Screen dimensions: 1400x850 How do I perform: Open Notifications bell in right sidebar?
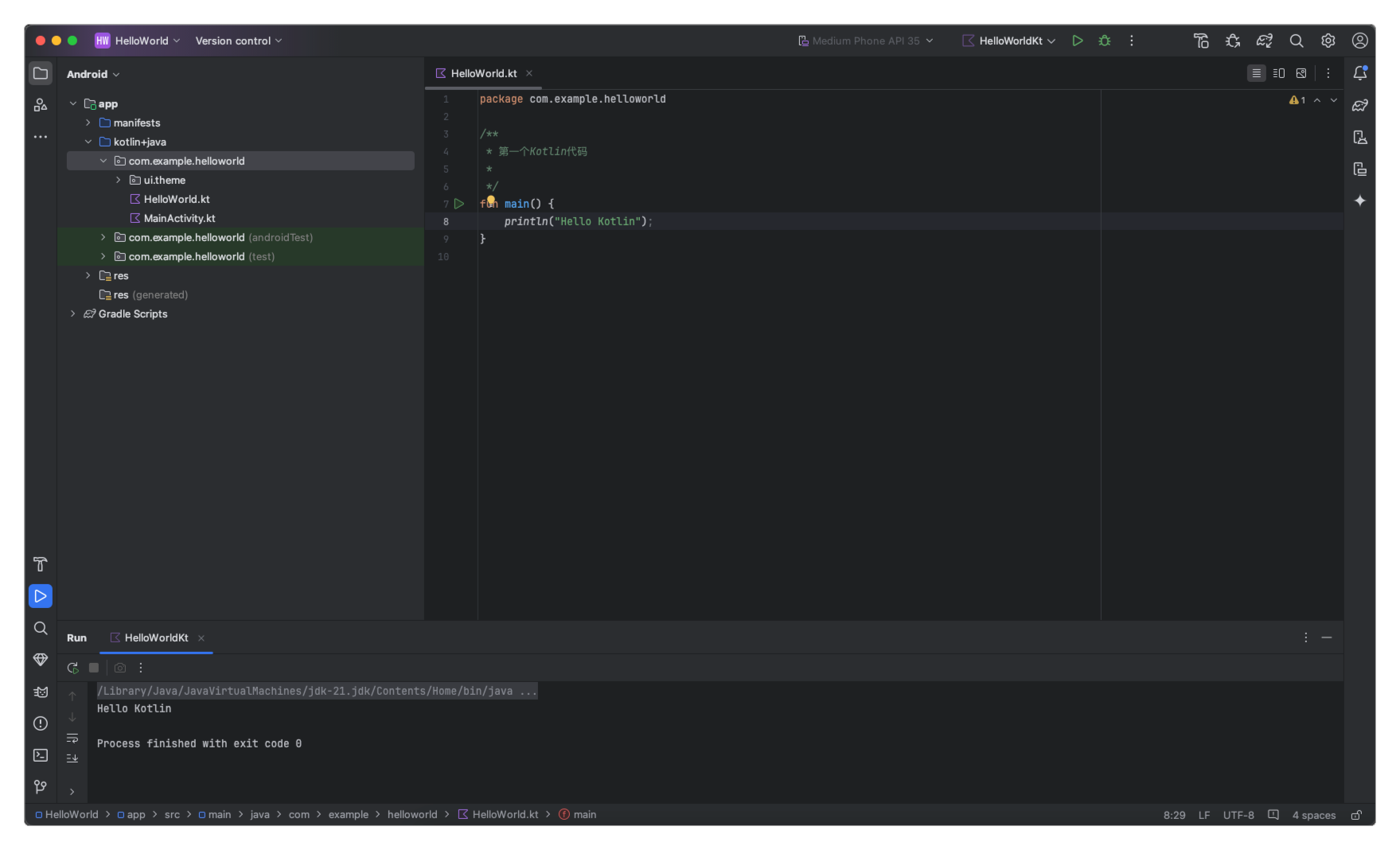click(1359, 73)
